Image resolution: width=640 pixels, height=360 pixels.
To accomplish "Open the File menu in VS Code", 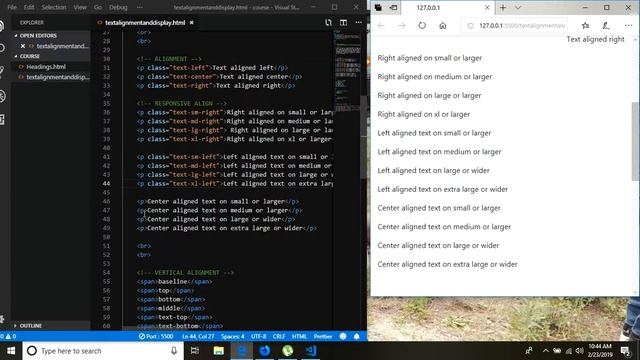I will pos(12,7).
